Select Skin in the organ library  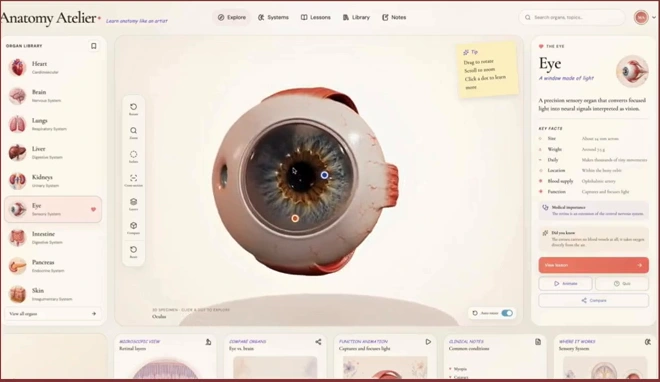coord(53,294)
